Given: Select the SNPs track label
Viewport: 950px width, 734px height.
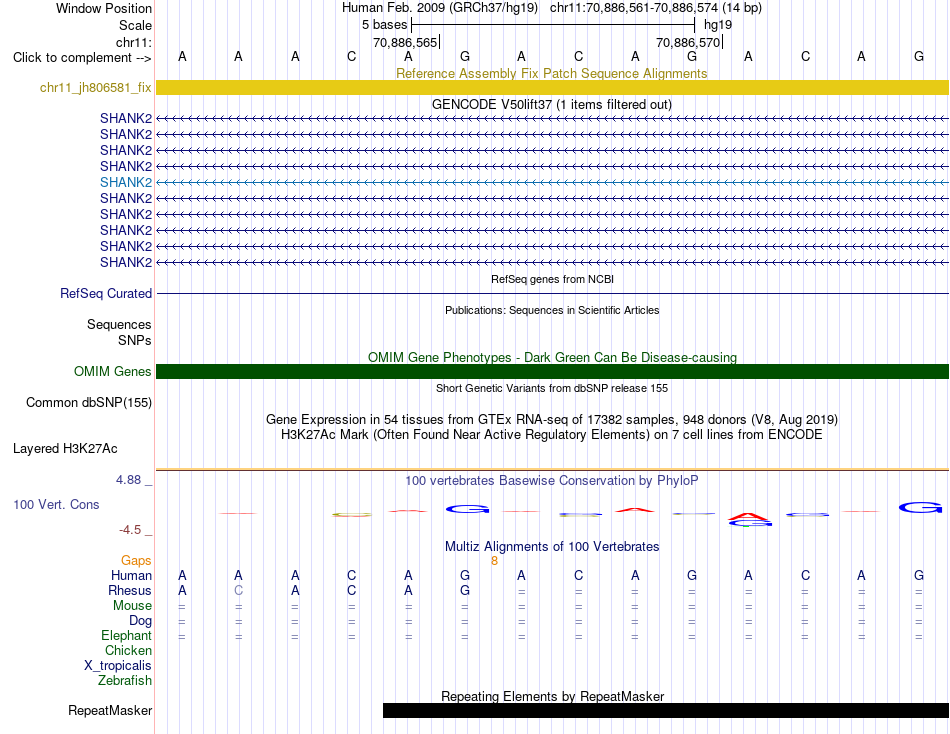Looking at the screenshot, I should tap(135, 341).
